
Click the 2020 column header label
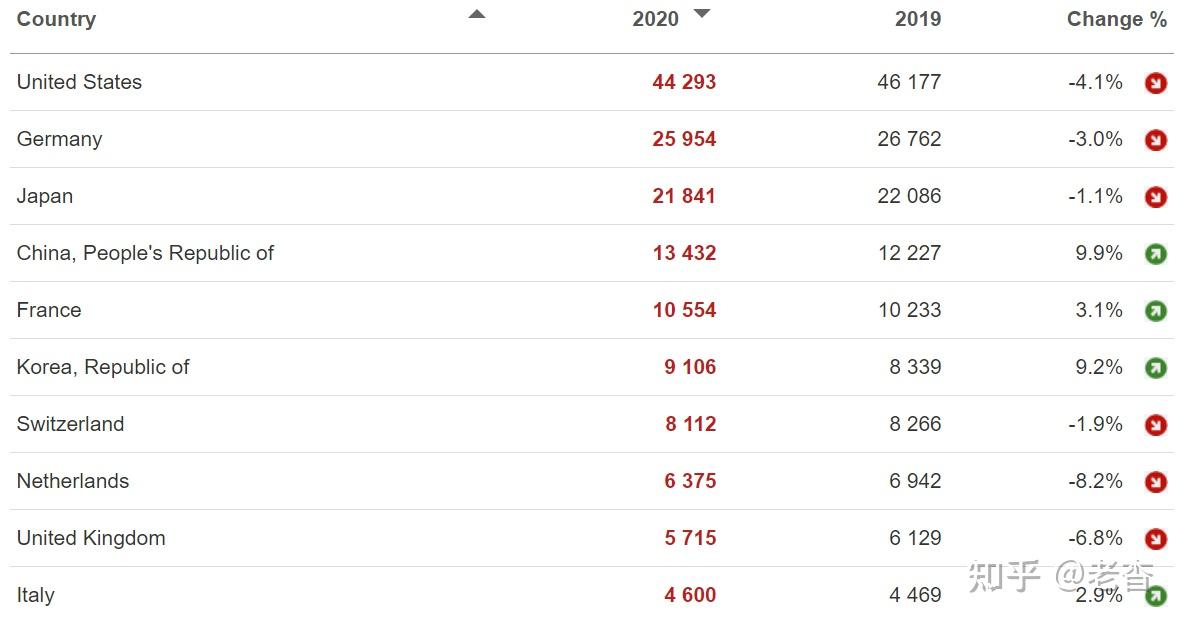655,19
